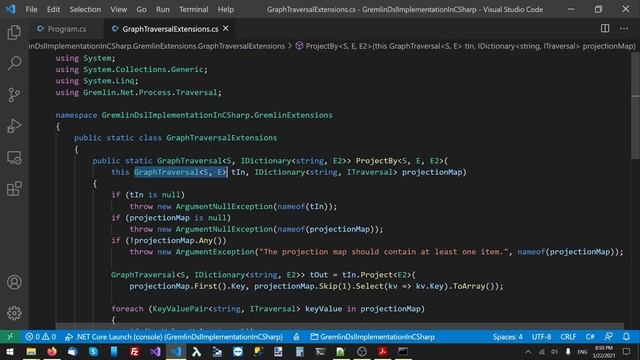This screenshot has width=640, height=360.
Task: Open Visual Studio purple icon in taskbar
Action: 155,351
